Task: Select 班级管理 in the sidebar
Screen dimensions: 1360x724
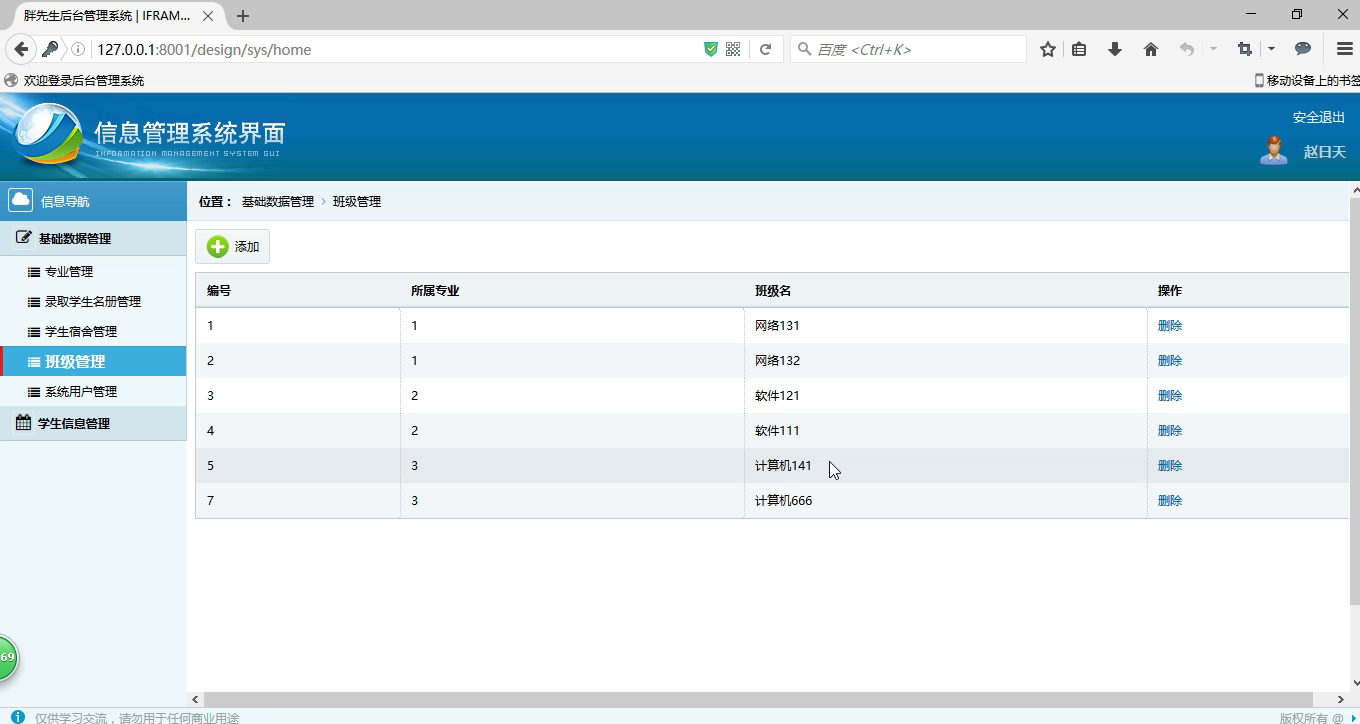Action: pos(93,361)
